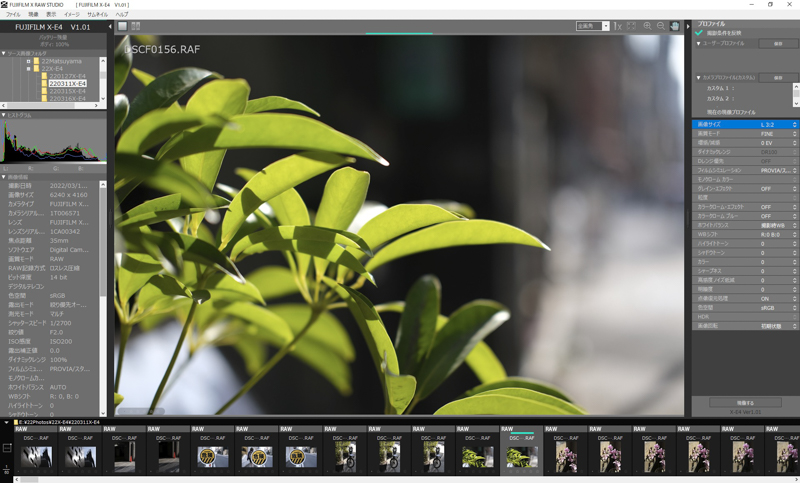Change film simulation PROVIA stepper

point(794,170)
